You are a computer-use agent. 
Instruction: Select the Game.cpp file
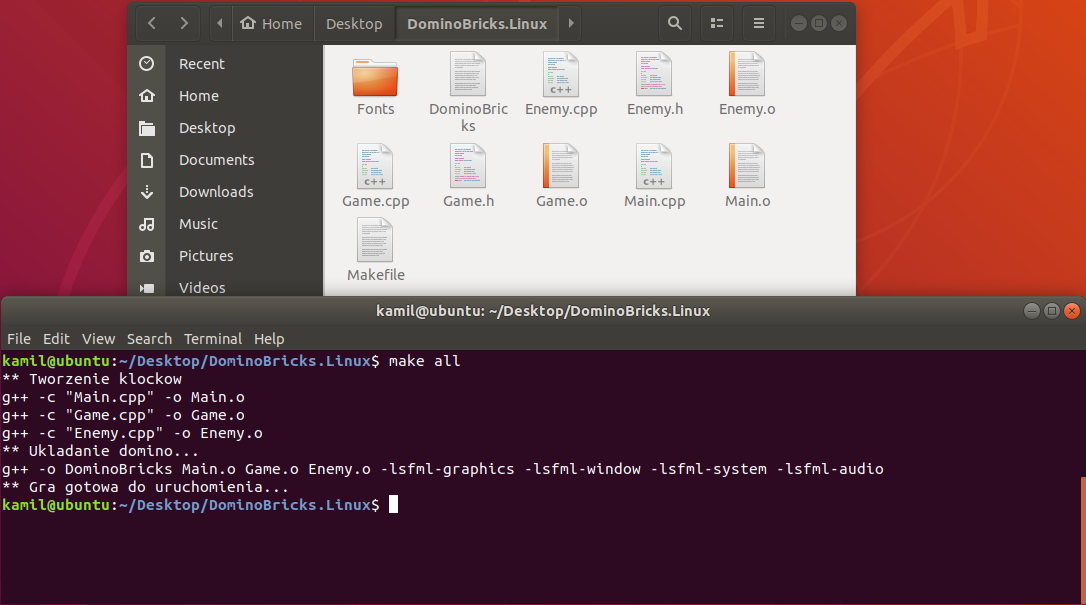[x=375, y=176]
